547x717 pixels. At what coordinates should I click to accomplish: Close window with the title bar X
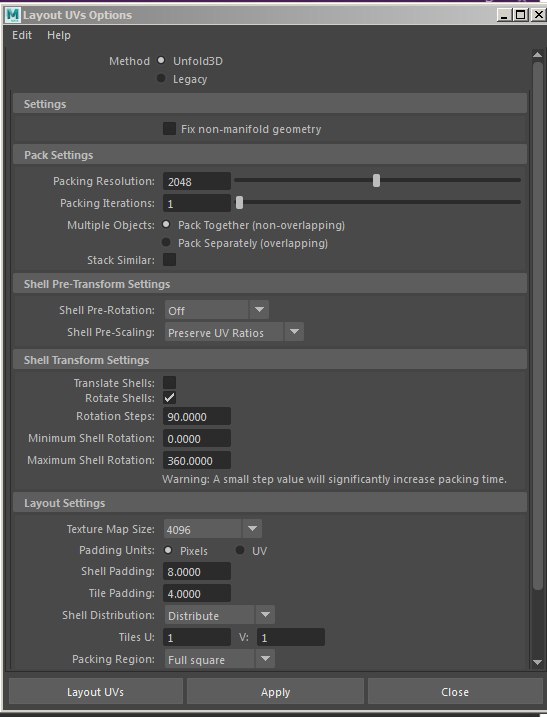pyautogui.click(x=538, y=15)
